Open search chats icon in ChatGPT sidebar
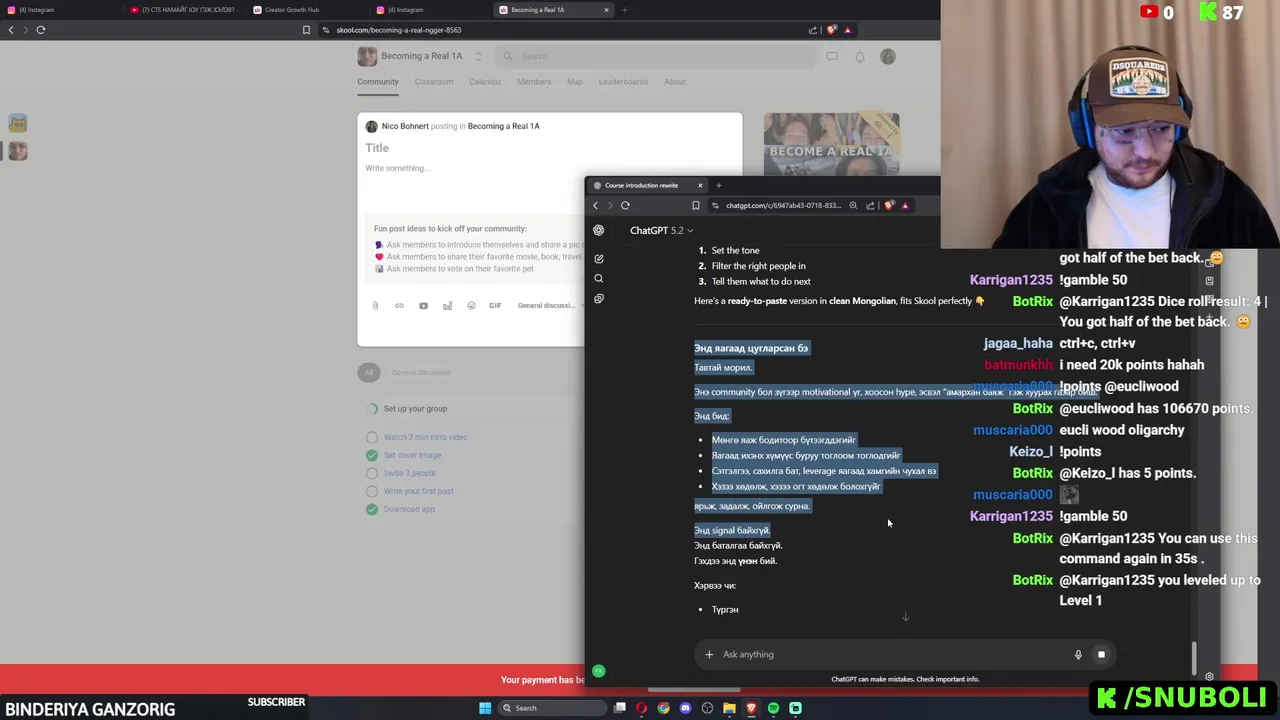This screenshot has height=720, width=1280. (599, 279)
